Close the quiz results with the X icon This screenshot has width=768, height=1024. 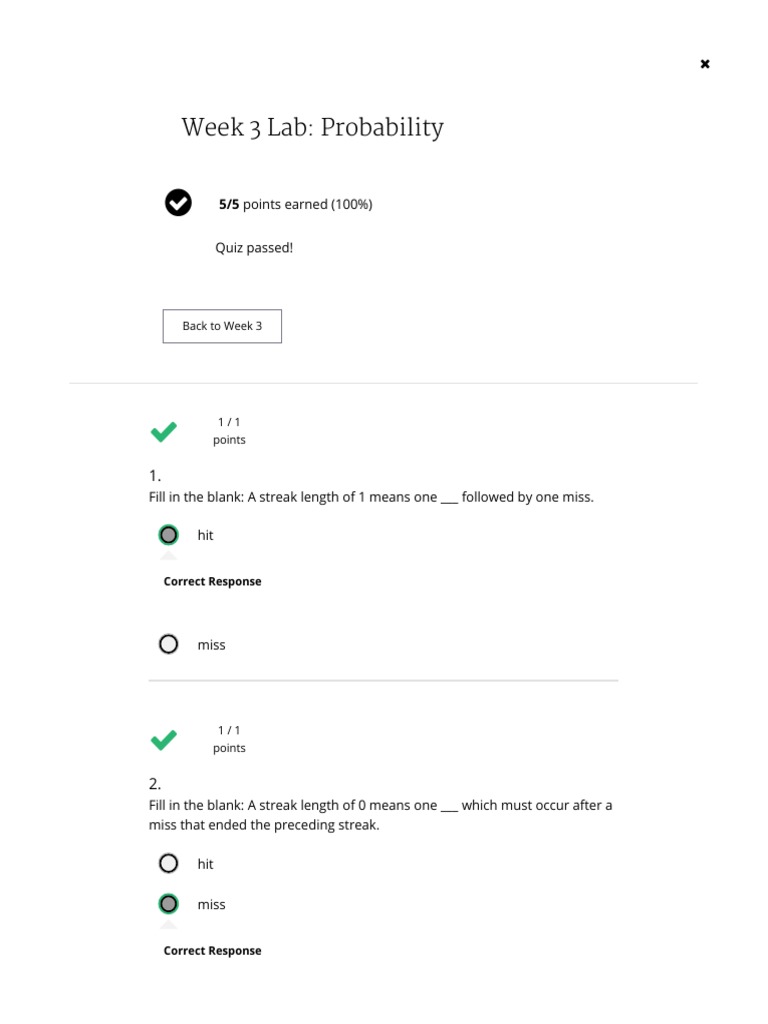(x=705, y=64)
